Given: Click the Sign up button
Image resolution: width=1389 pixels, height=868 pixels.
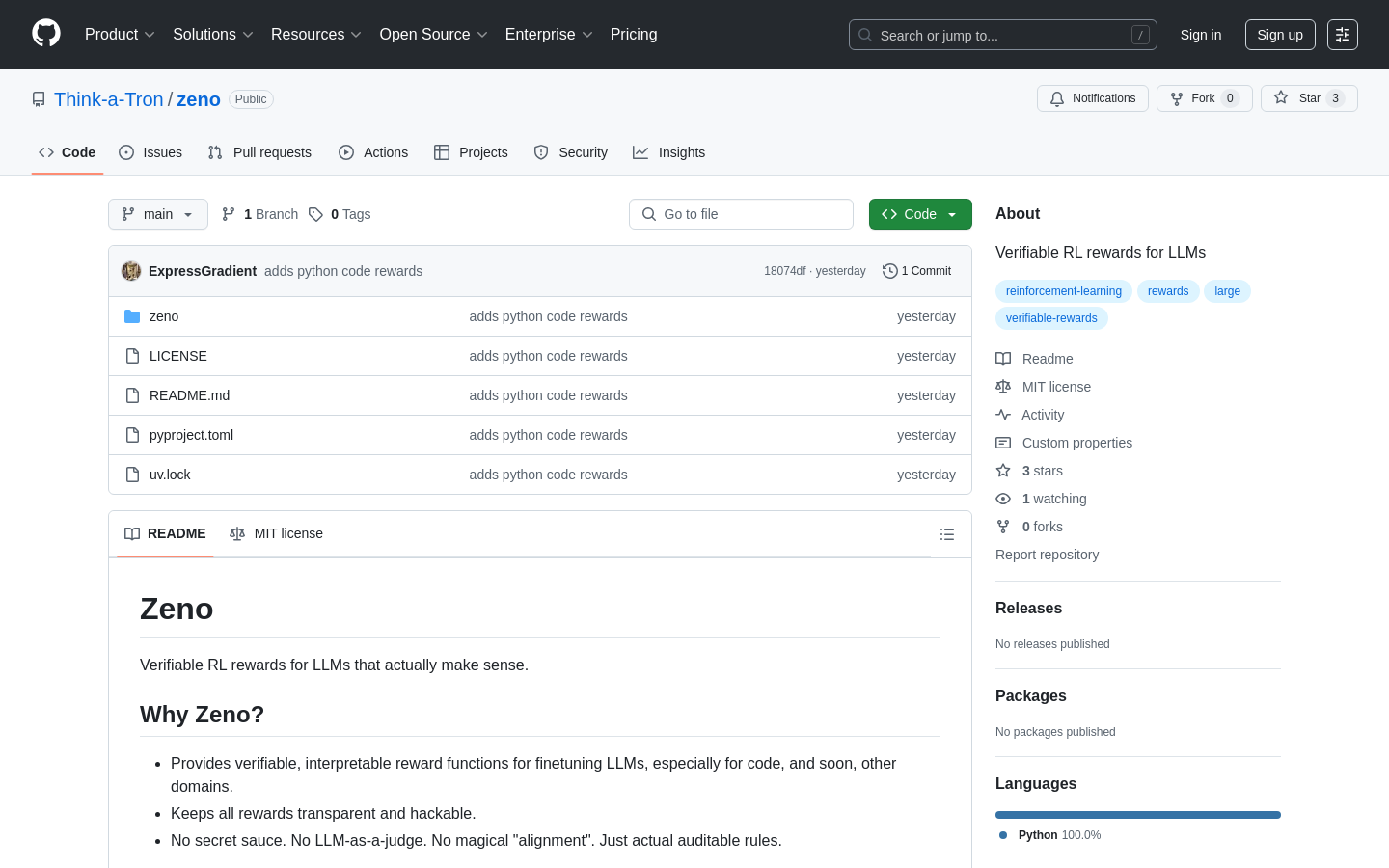Looking at the screenshot, I should click(1280, 35).
